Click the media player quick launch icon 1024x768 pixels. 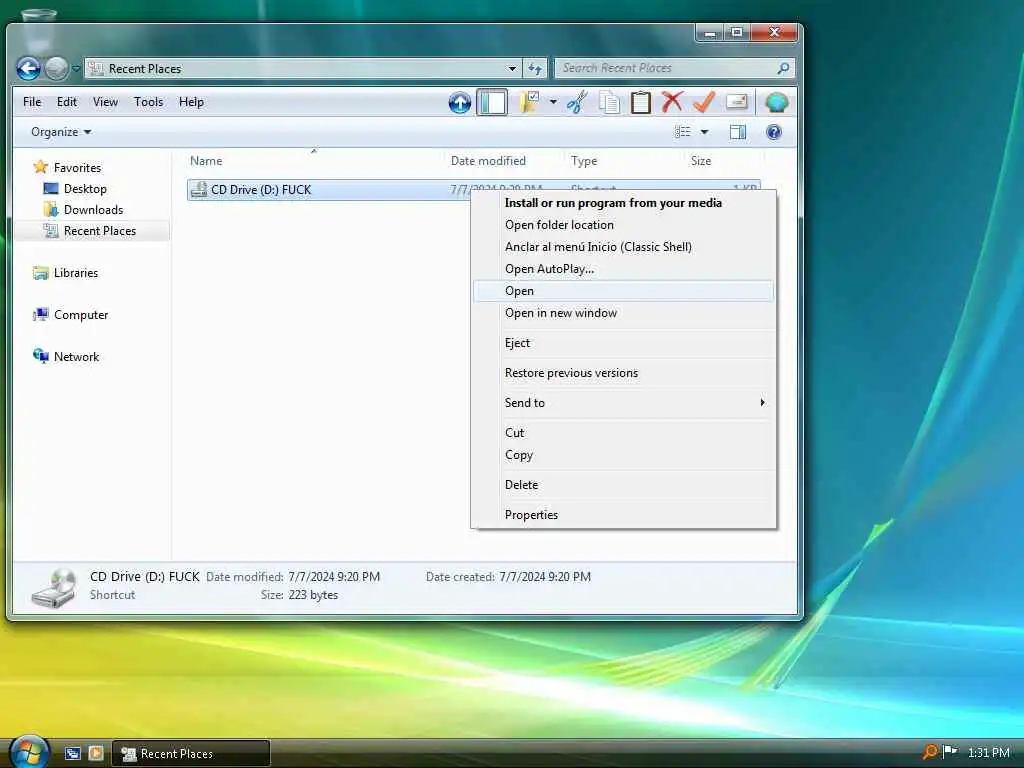click(96, 754)
